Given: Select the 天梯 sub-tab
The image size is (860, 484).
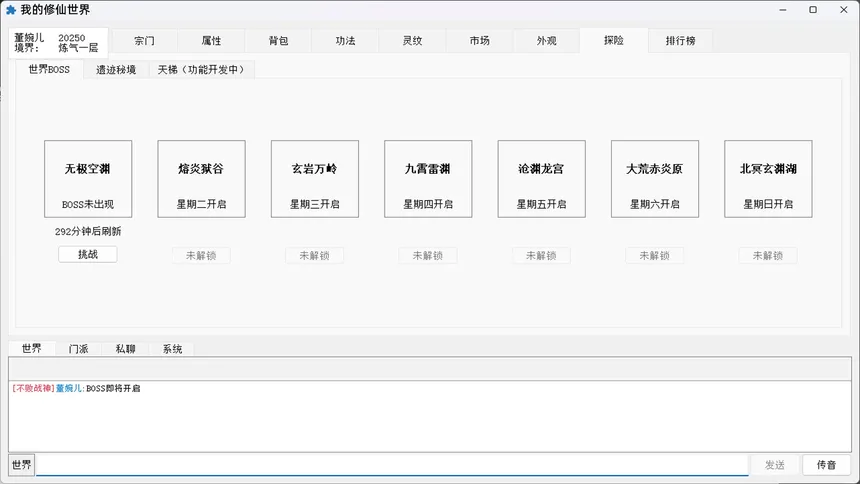Looking at the screenshot, I should coord(201,70).
